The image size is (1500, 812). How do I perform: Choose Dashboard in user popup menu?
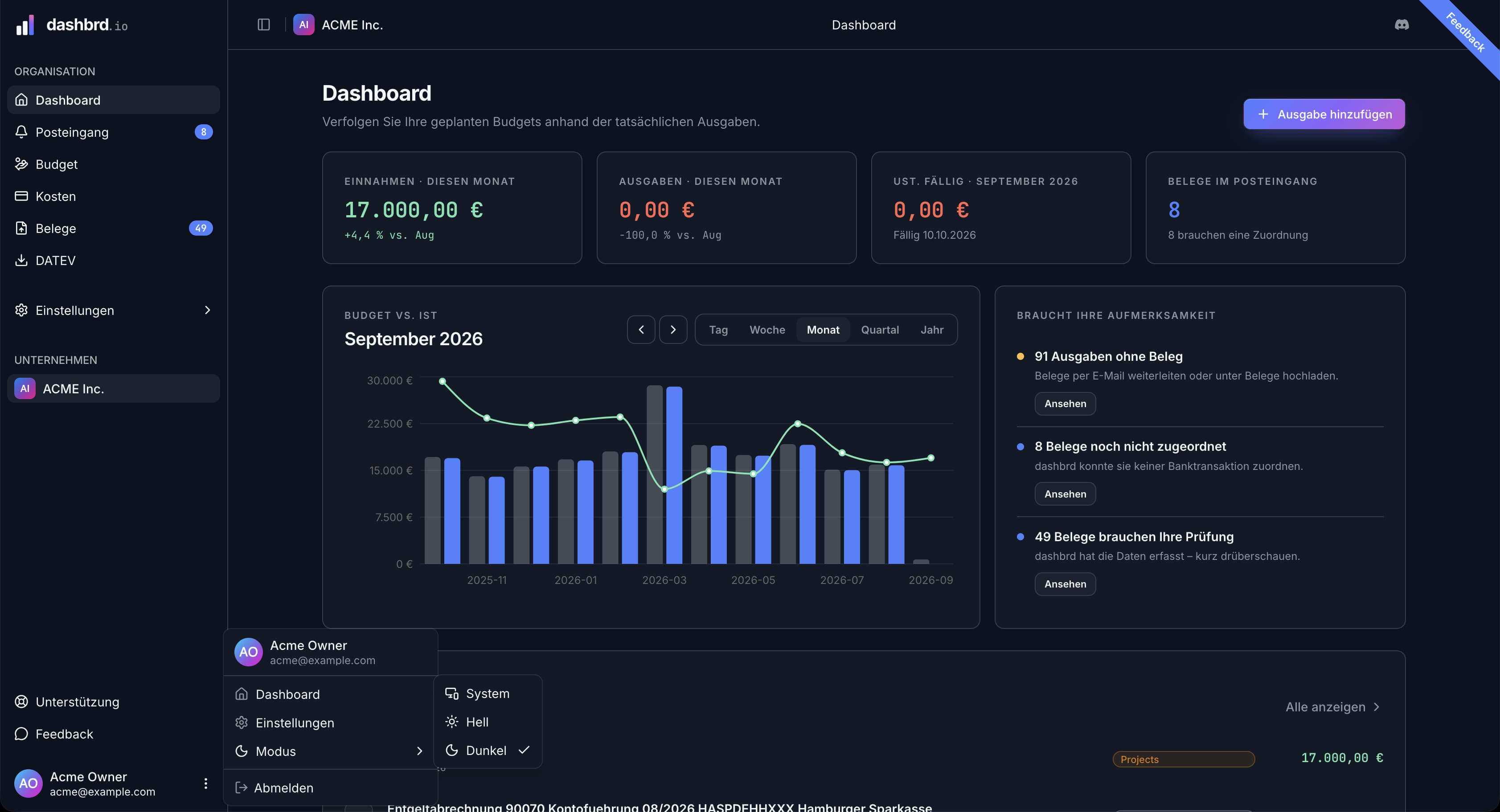330,694
